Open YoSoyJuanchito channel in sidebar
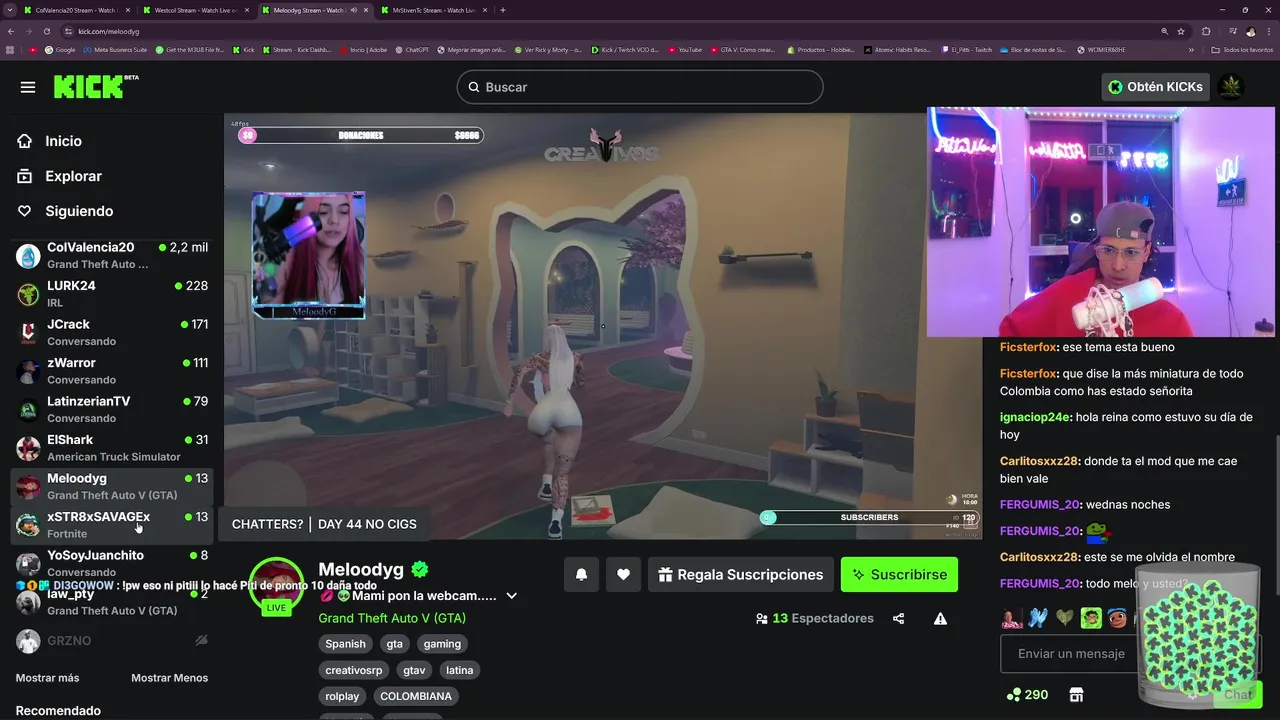1280x720 pixels. click(x=112, y=563)
